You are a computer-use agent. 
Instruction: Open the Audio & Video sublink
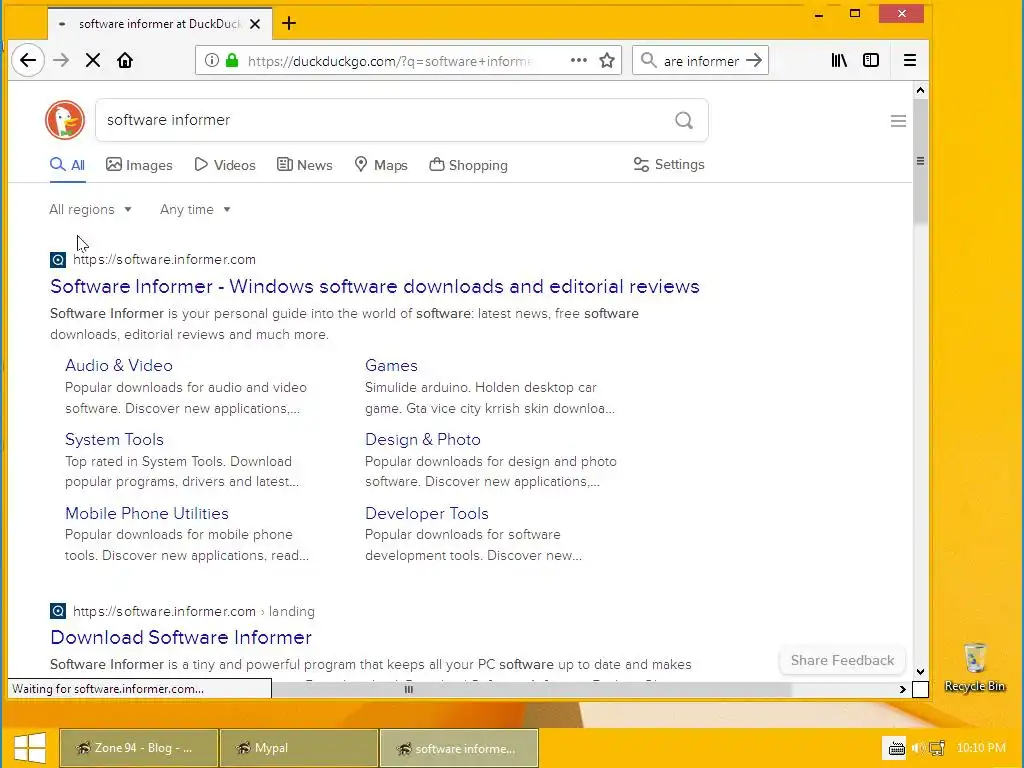119,366
